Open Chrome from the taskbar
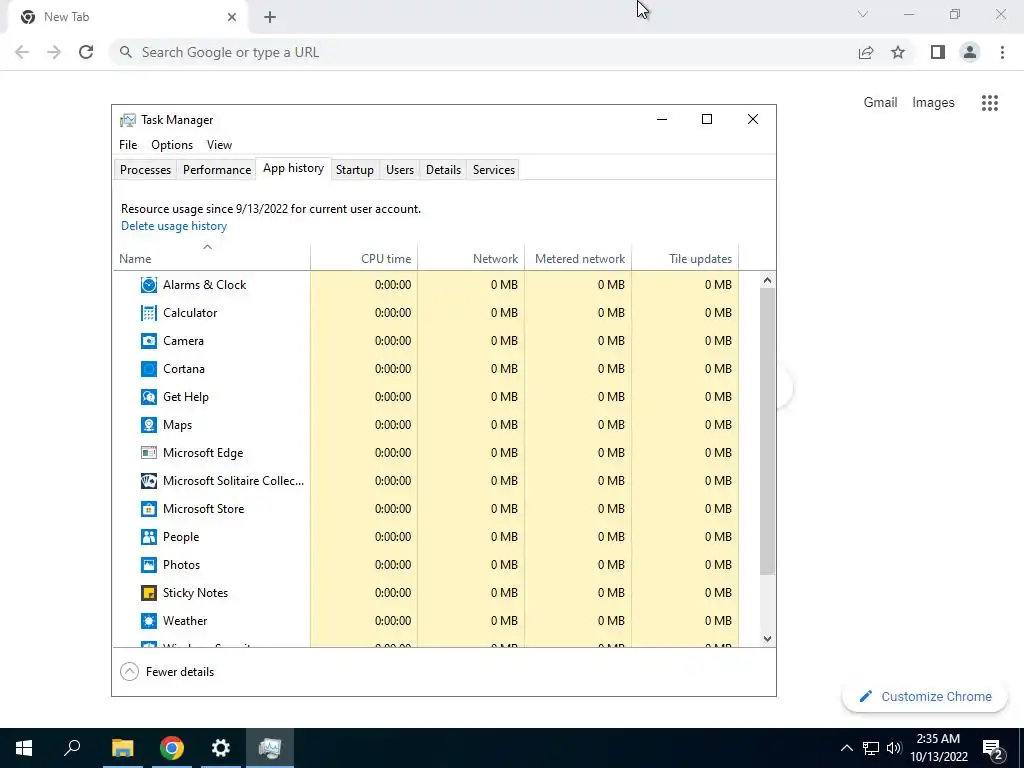 172,748
